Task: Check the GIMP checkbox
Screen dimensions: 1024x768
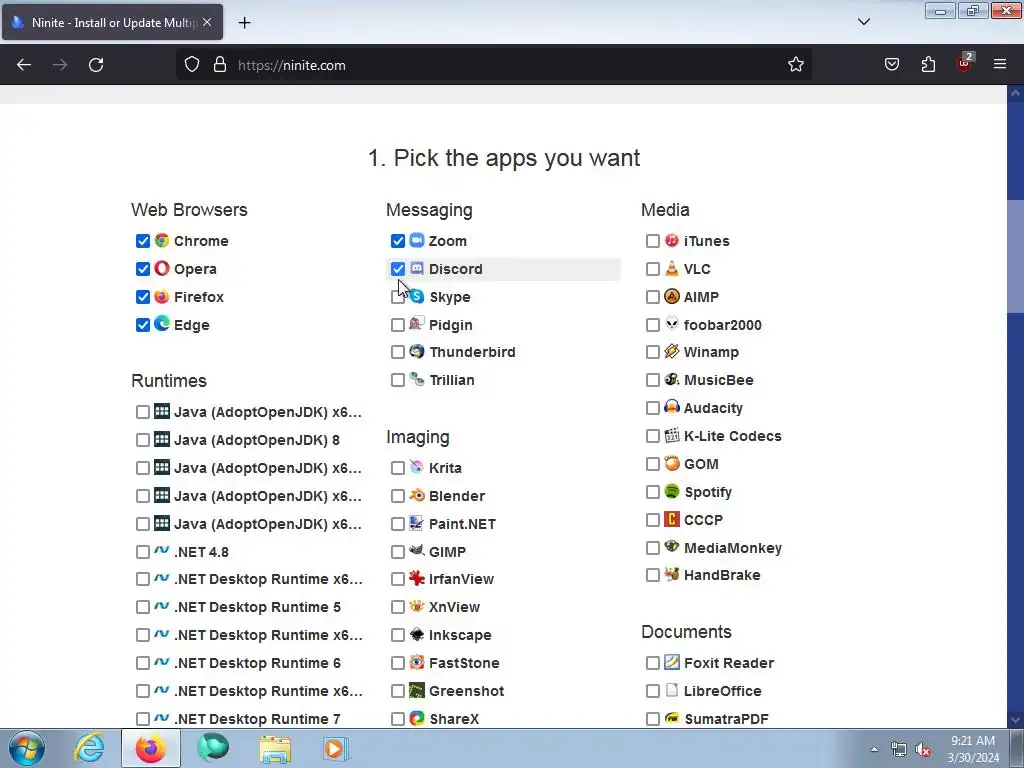Action: click(398, 552)
